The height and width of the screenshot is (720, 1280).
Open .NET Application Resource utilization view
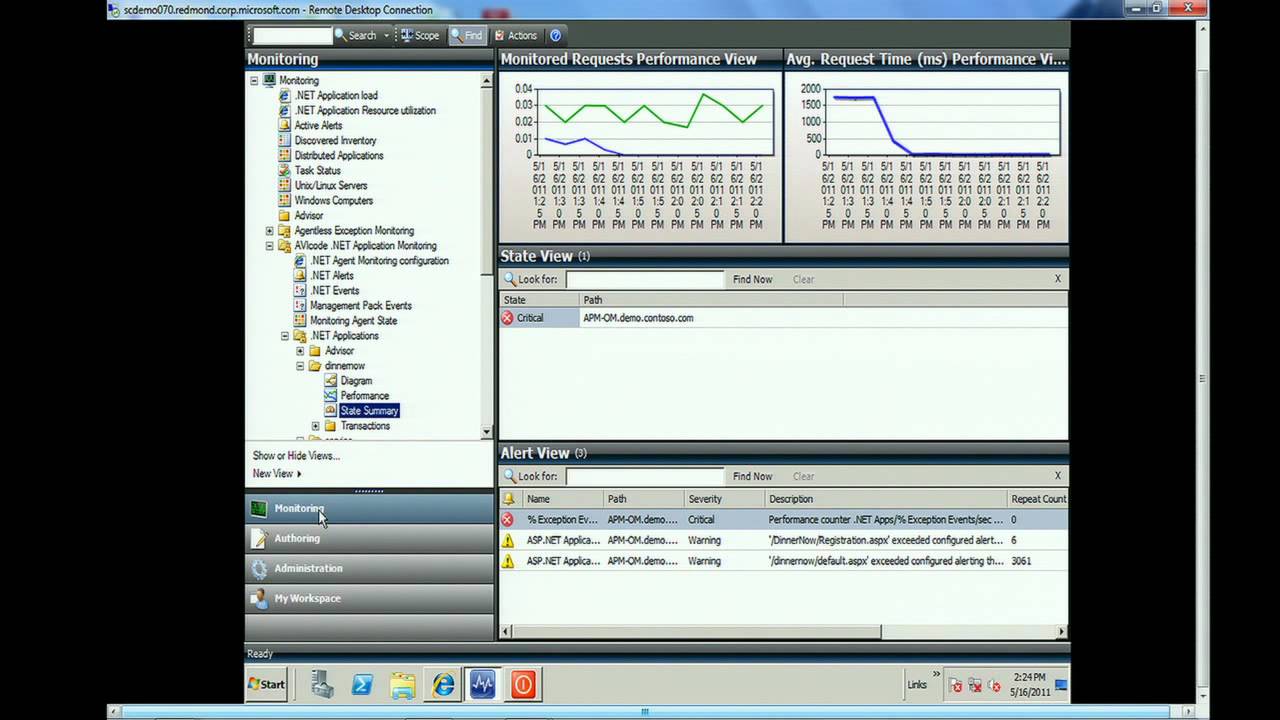pos(365,110)
